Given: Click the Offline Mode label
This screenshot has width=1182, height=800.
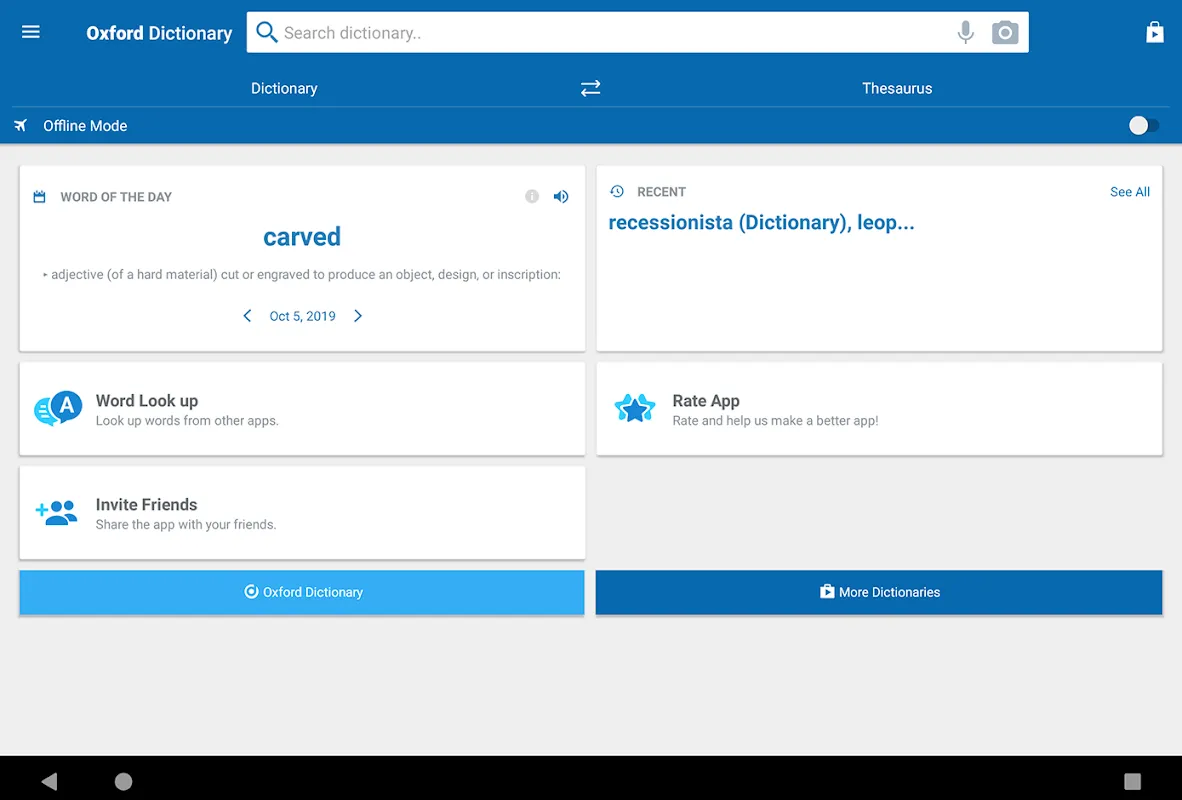Looking at the screenshot, I should click(85, 126).
